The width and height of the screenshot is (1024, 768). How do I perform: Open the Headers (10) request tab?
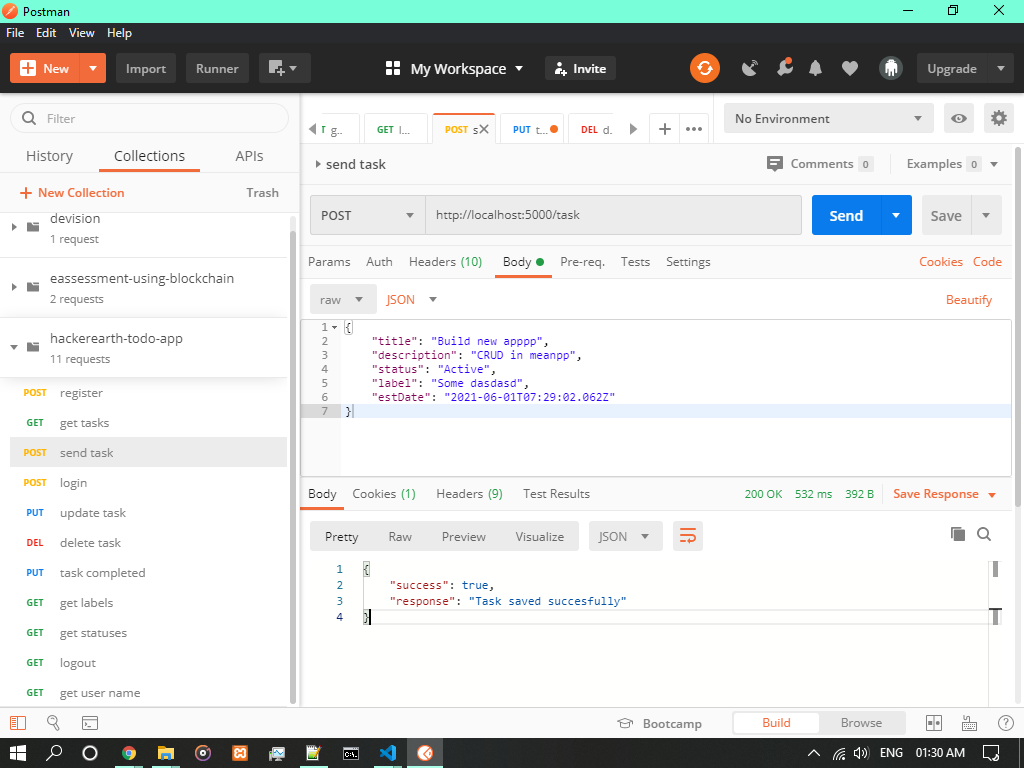tap(445, 261)
